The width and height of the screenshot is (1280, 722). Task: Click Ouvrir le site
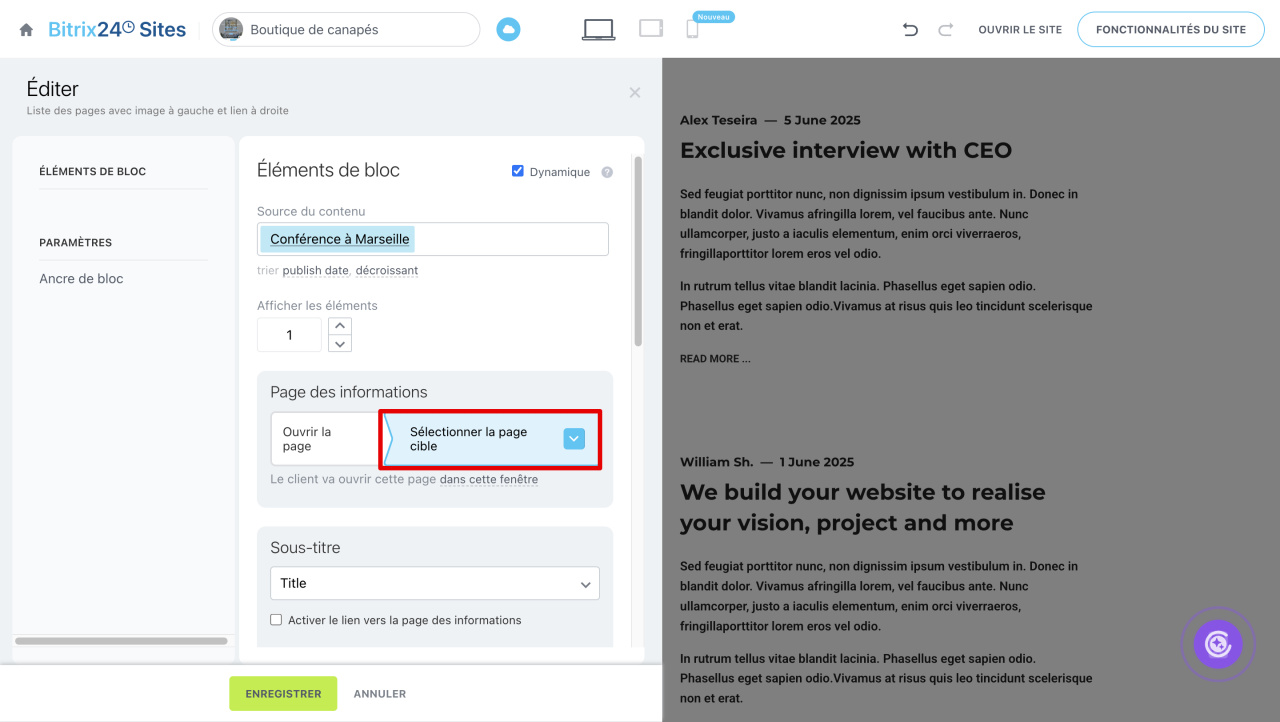pos(1020,30)
